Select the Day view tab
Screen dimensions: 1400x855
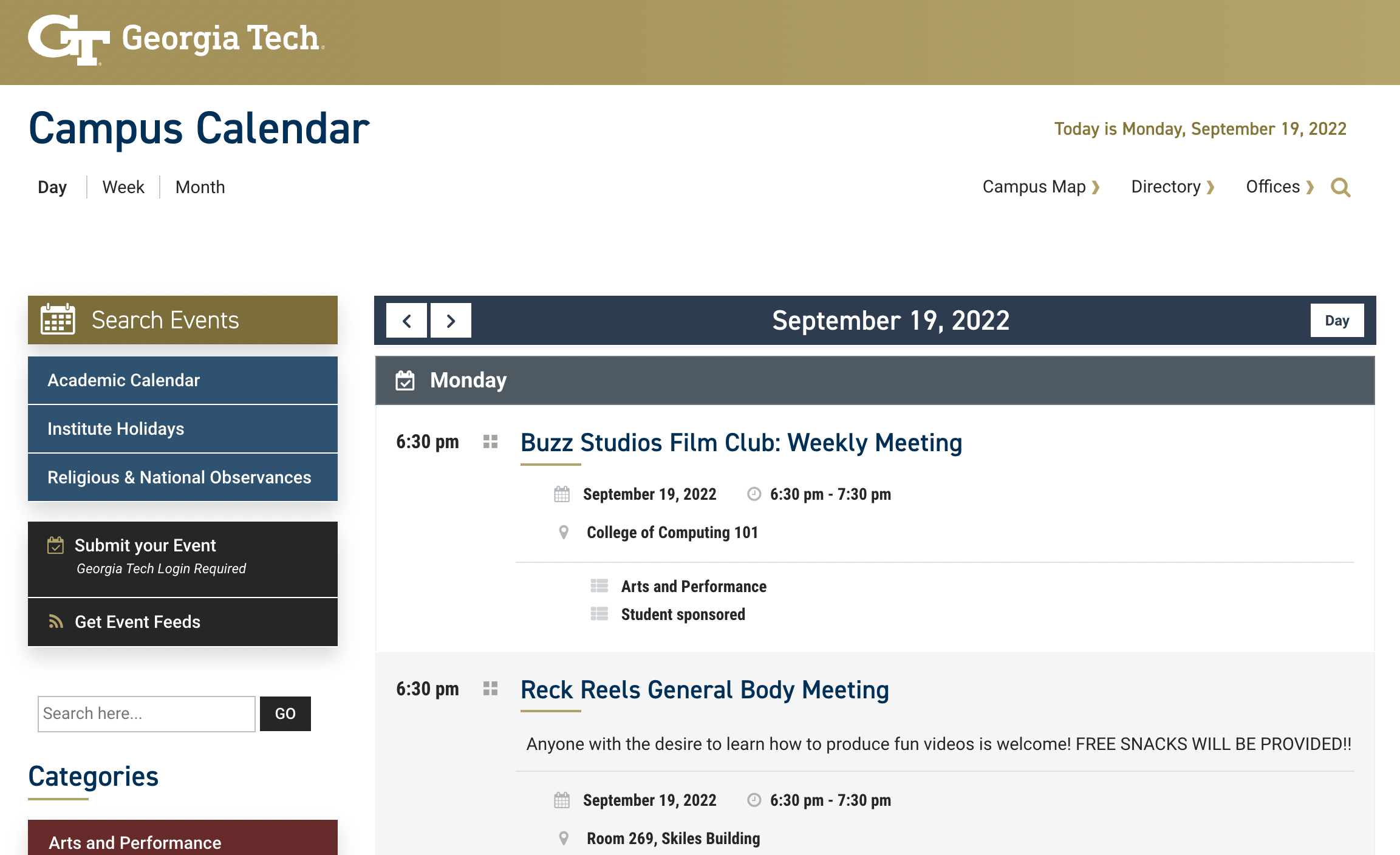pyautogui.click(x=53, y=187)
